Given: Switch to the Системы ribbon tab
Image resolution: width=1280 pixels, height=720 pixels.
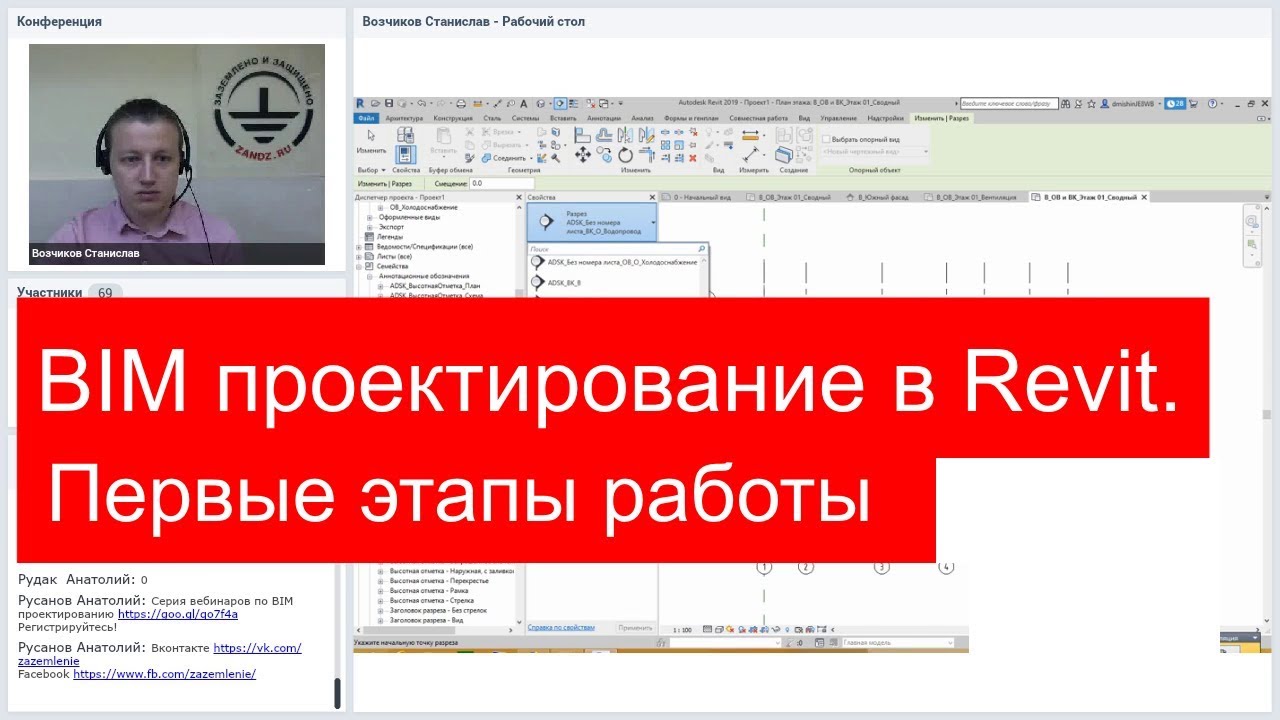Looking at the screenshot, I should click(x=525, y=118).
